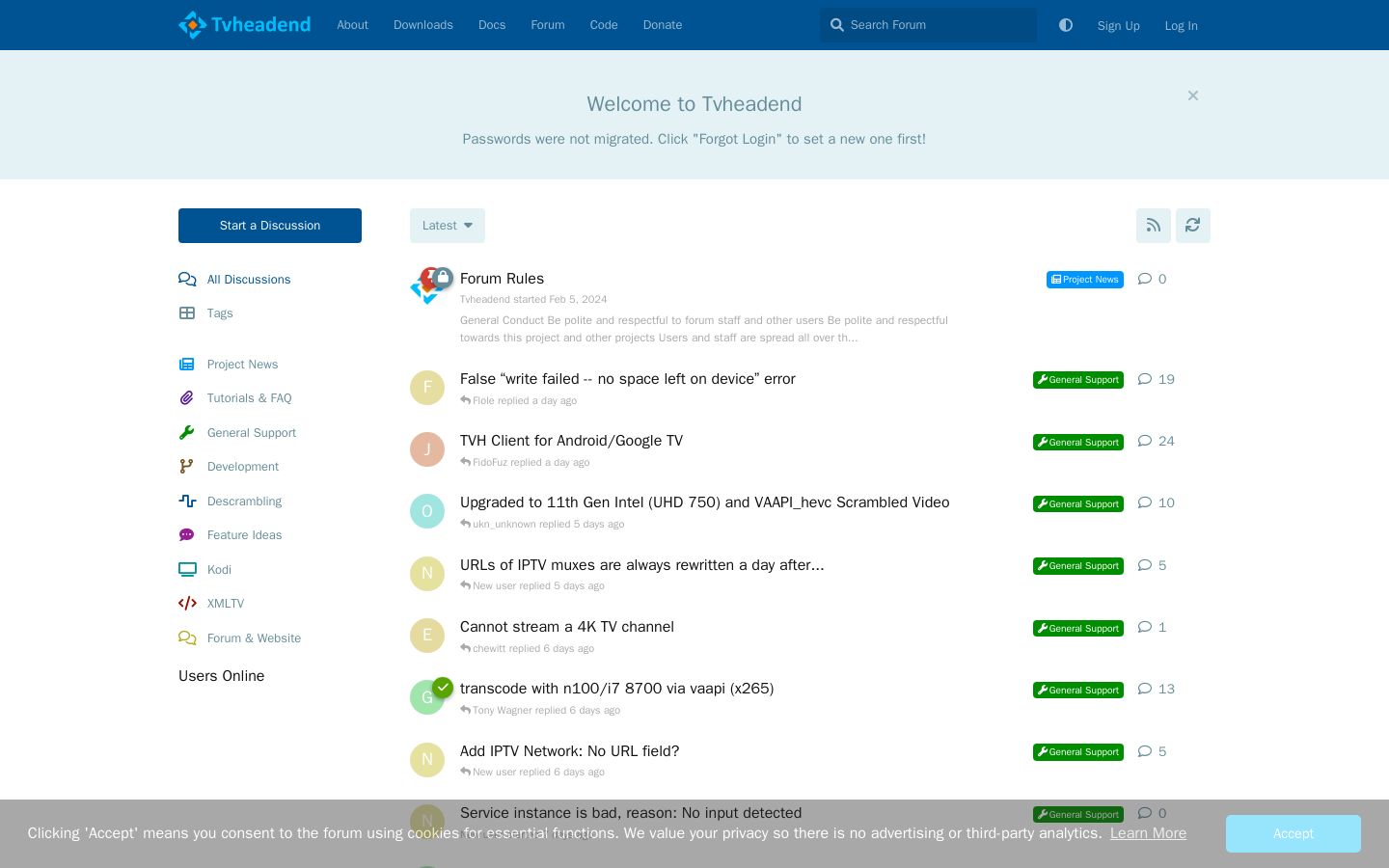Click the Feature Ideas speech bubble icon

(x=187, y=535)
